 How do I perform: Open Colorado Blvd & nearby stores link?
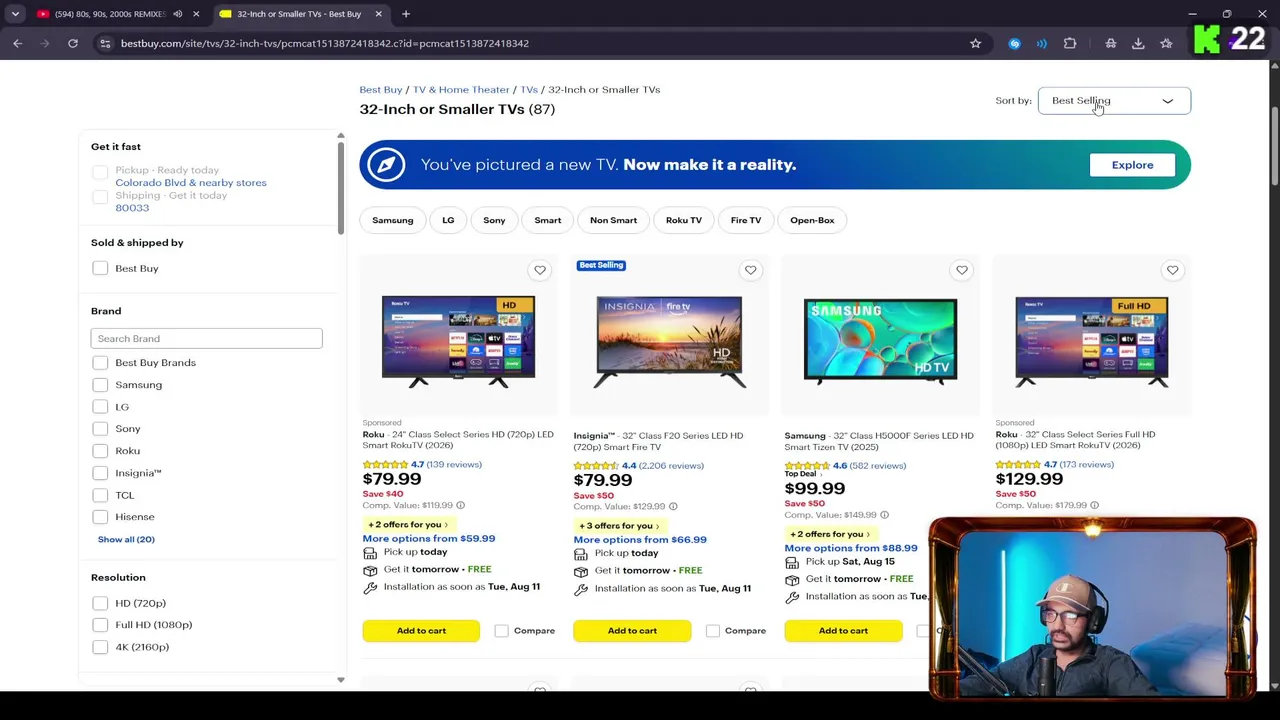click(191, 183)
